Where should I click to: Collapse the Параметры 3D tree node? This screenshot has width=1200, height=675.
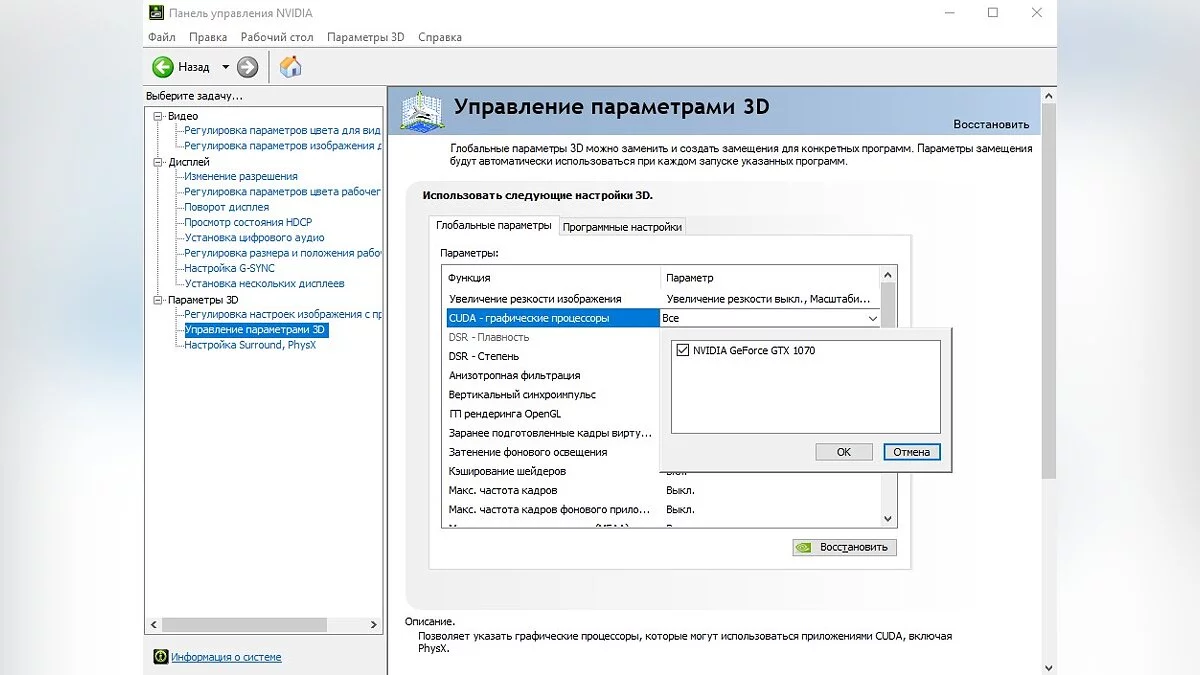157,300
